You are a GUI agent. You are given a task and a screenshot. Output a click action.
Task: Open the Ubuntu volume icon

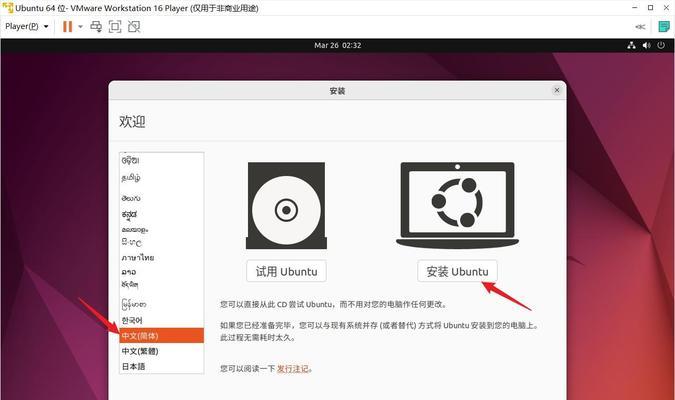646,45
